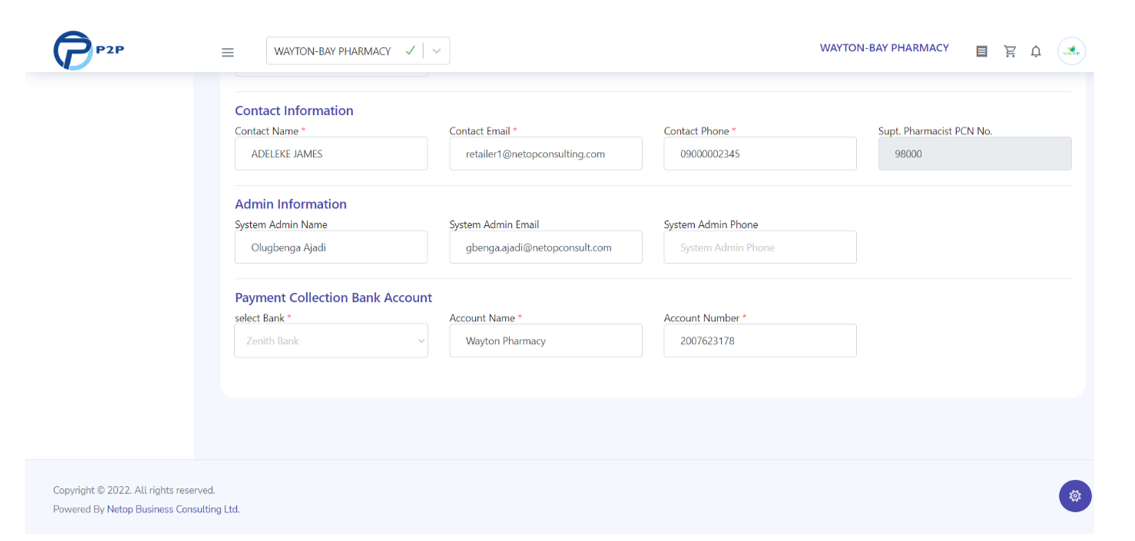Click the Admin Information heading
1135x541 pixels.
(290, 204)
